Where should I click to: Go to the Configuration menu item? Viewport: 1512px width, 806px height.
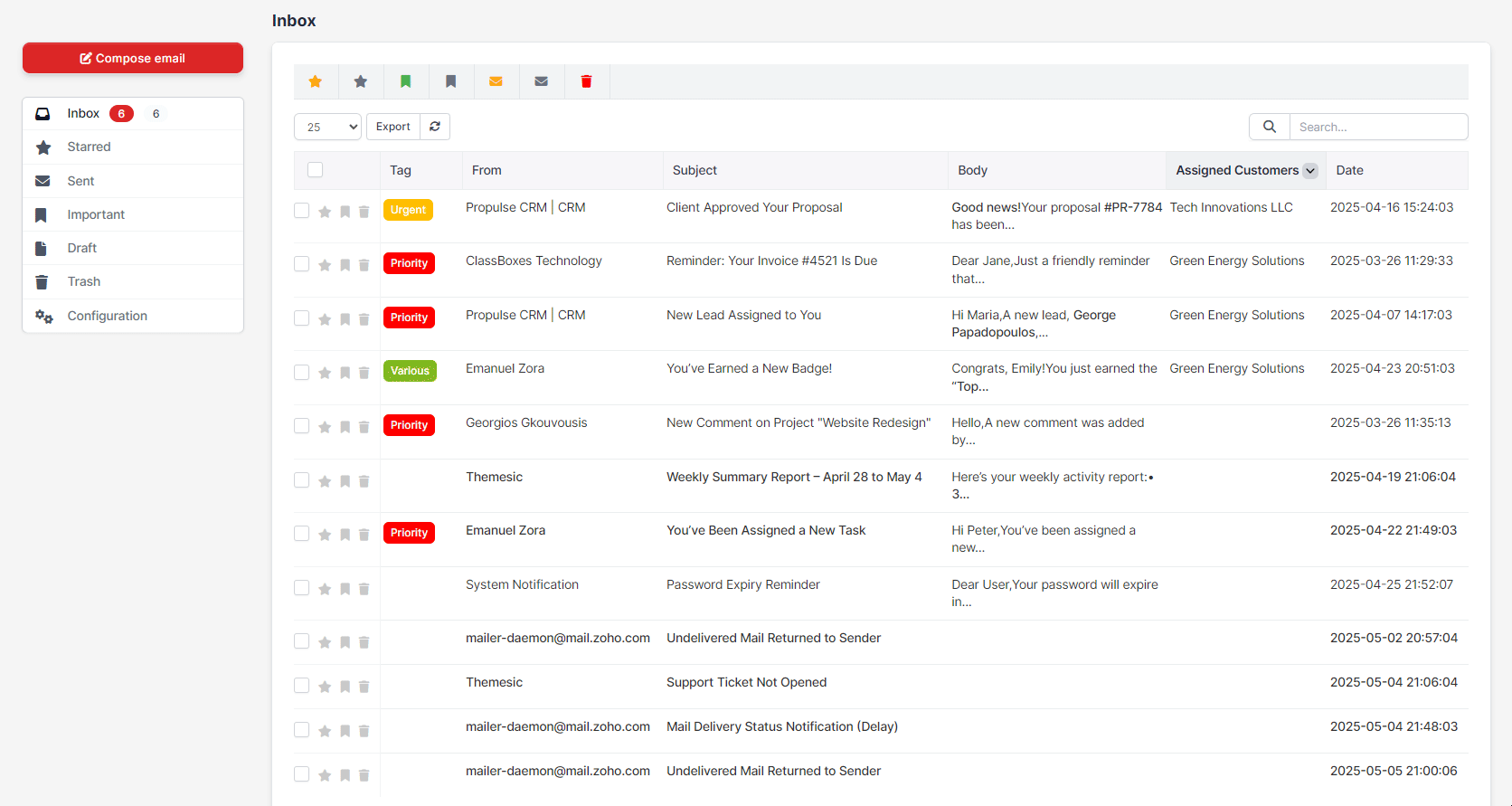(107, 316)
